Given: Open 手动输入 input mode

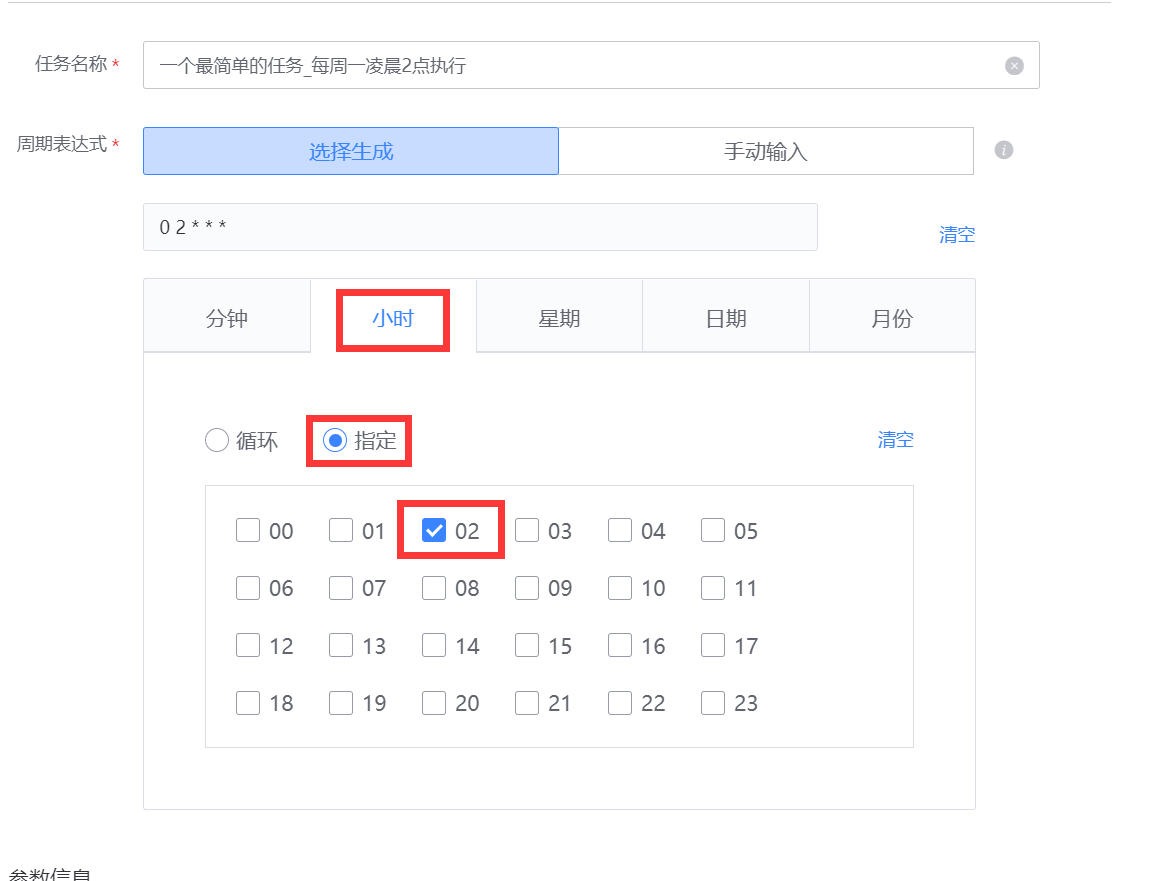Looking at the screenshot, I should click(767, 151).
